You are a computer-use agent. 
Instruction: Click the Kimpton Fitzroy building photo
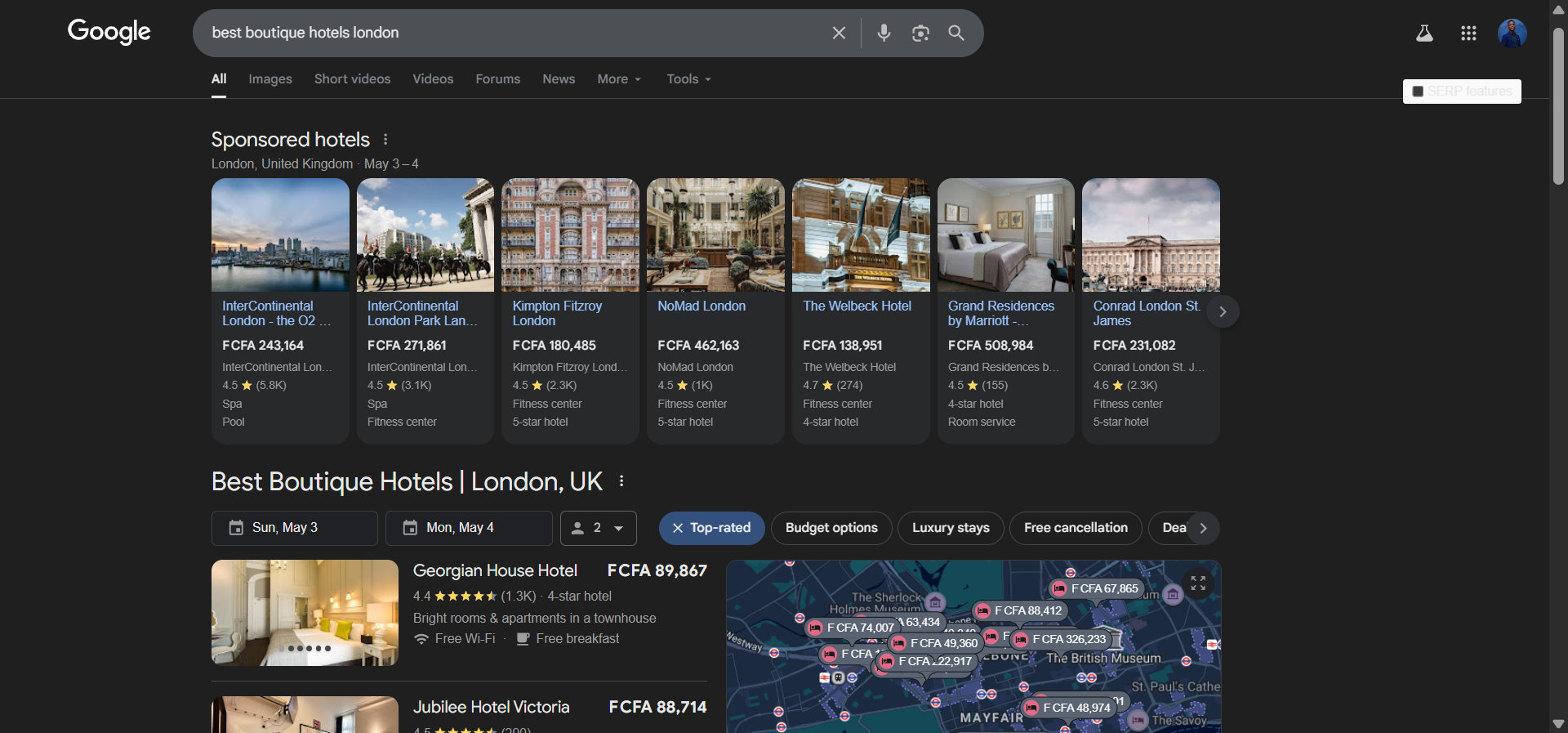pos(570,235)
